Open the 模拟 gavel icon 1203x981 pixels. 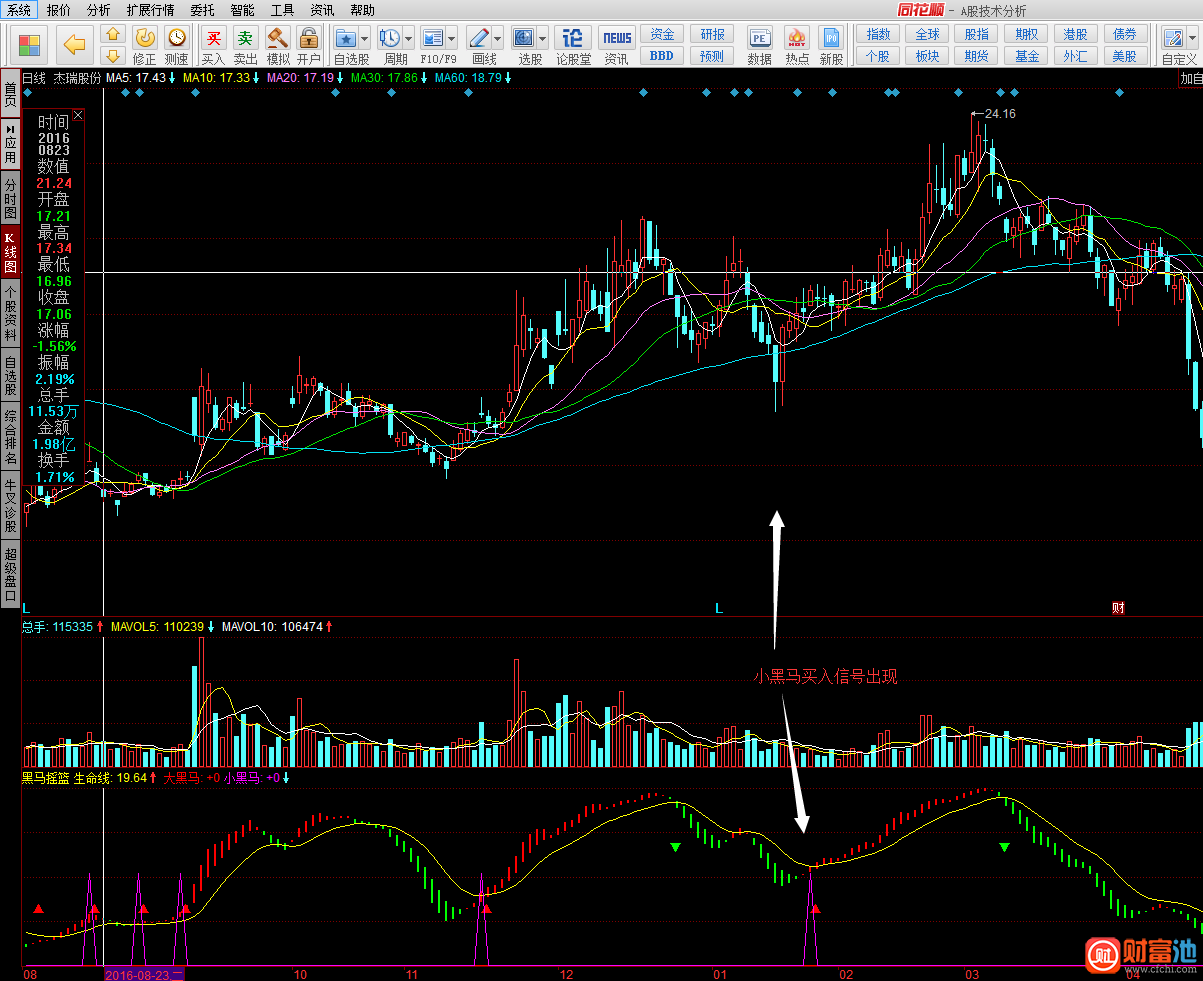click(277, 37)
